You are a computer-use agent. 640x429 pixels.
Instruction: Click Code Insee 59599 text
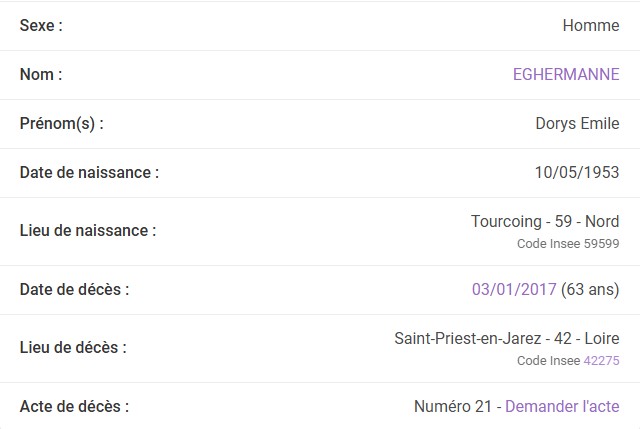pos(567,243)
